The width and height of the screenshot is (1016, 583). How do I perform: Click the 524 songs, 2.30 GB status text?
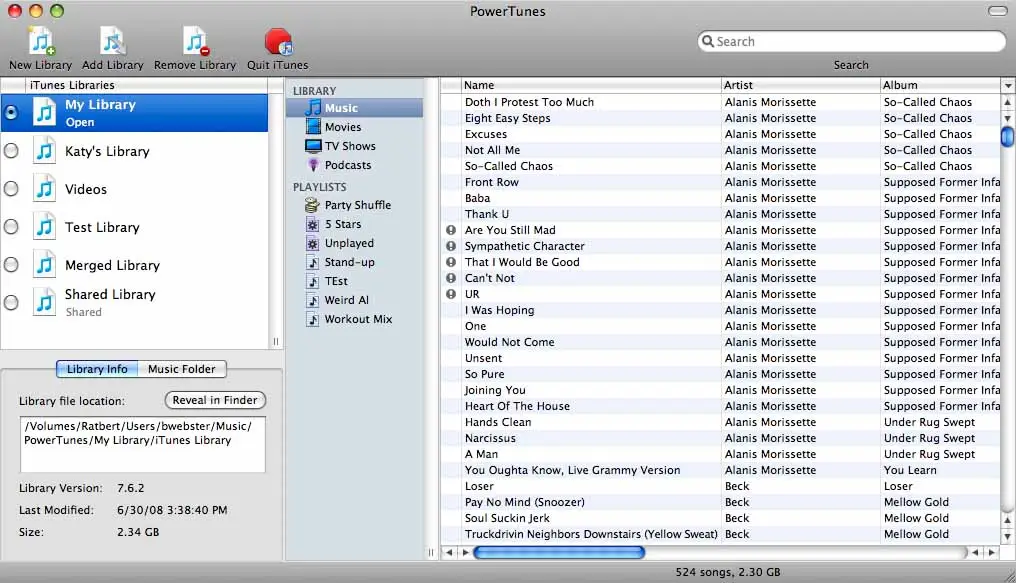pos(728,572)
